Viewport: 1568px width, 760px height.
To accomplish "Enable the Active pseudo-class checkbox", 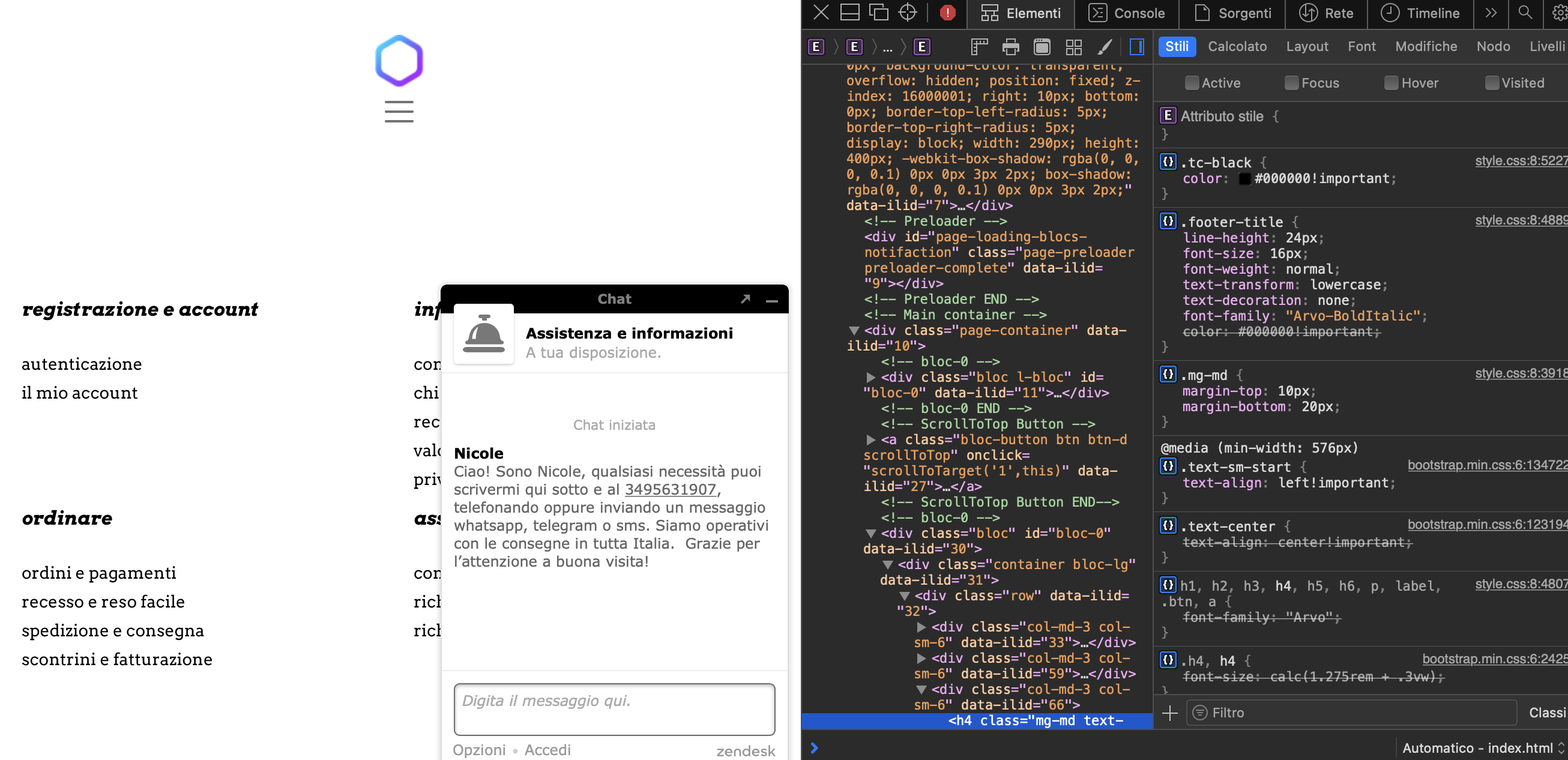I will pos(1191,83).
